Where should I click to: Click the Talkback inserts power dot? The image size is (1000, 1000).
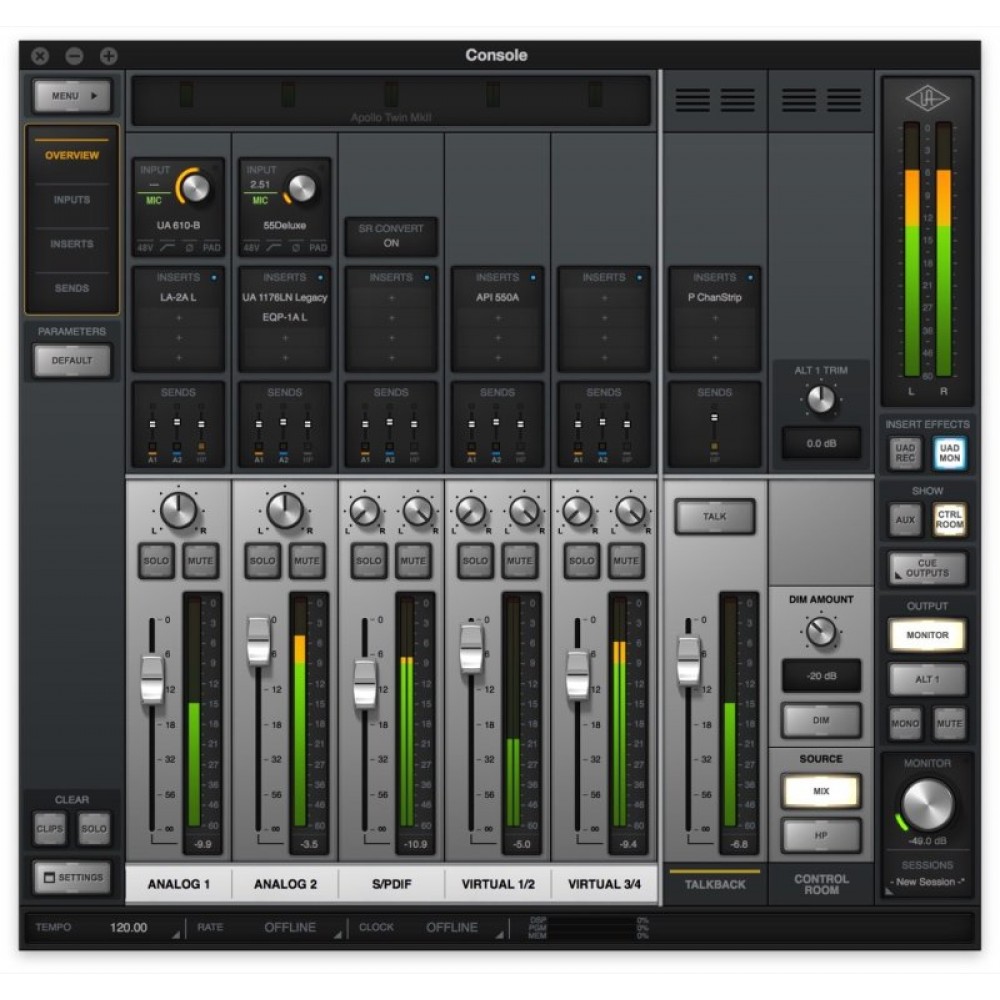(751, 277)
